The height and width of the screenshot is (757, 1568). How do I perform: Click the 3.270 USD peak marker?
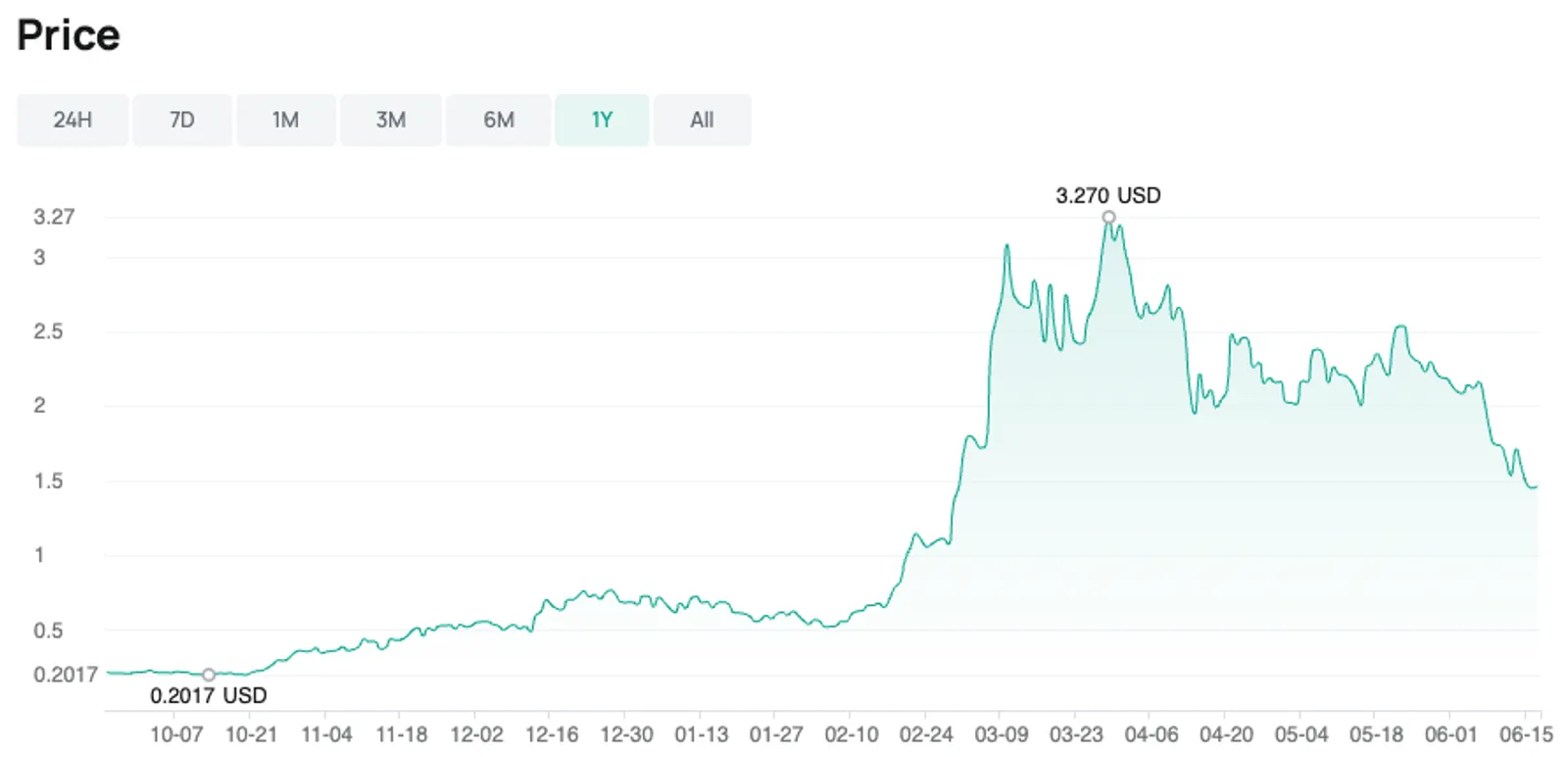(x=1108, y=217)
